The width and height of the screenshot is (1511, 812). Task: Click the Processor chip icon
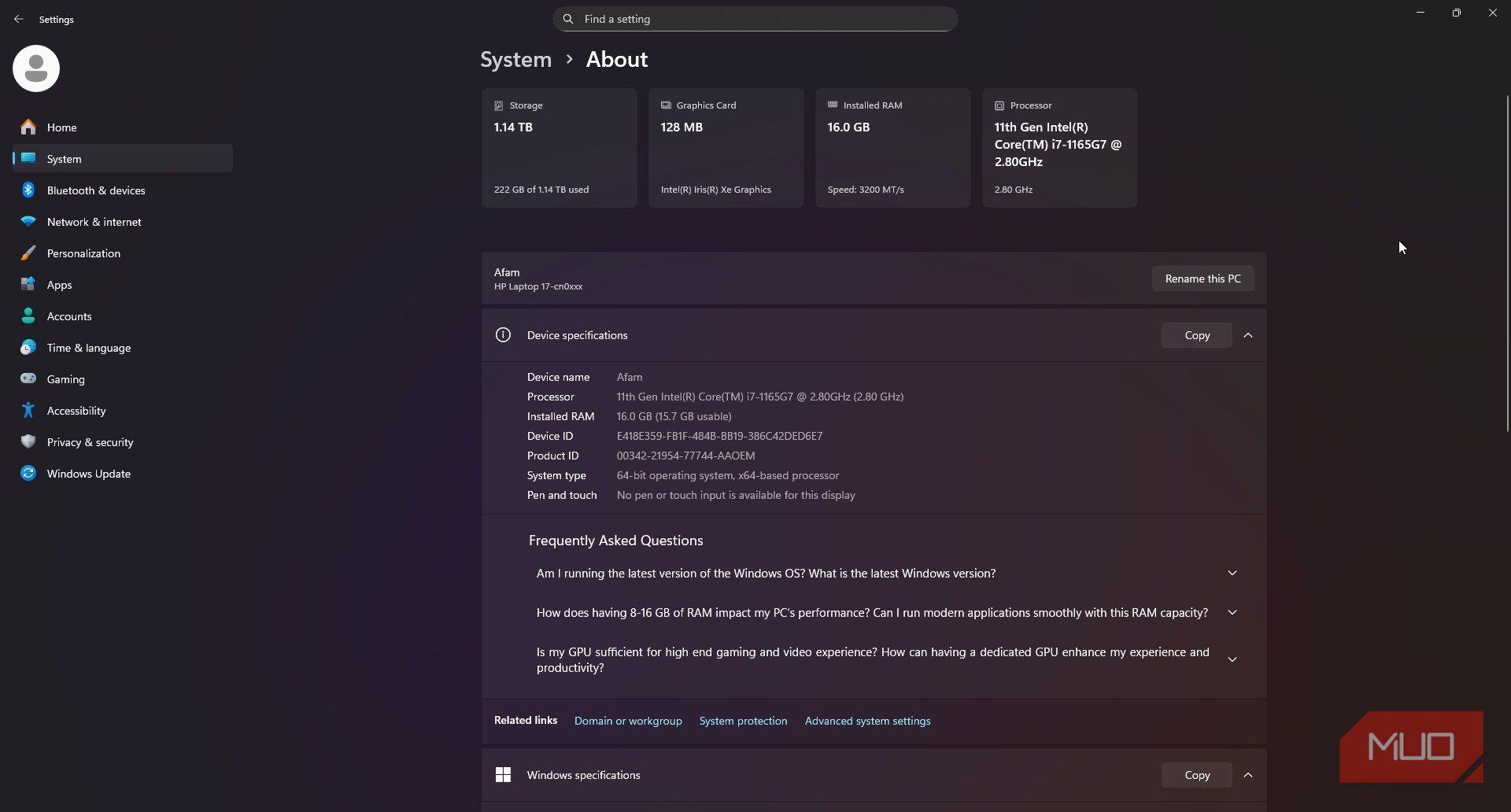[999, 105]
